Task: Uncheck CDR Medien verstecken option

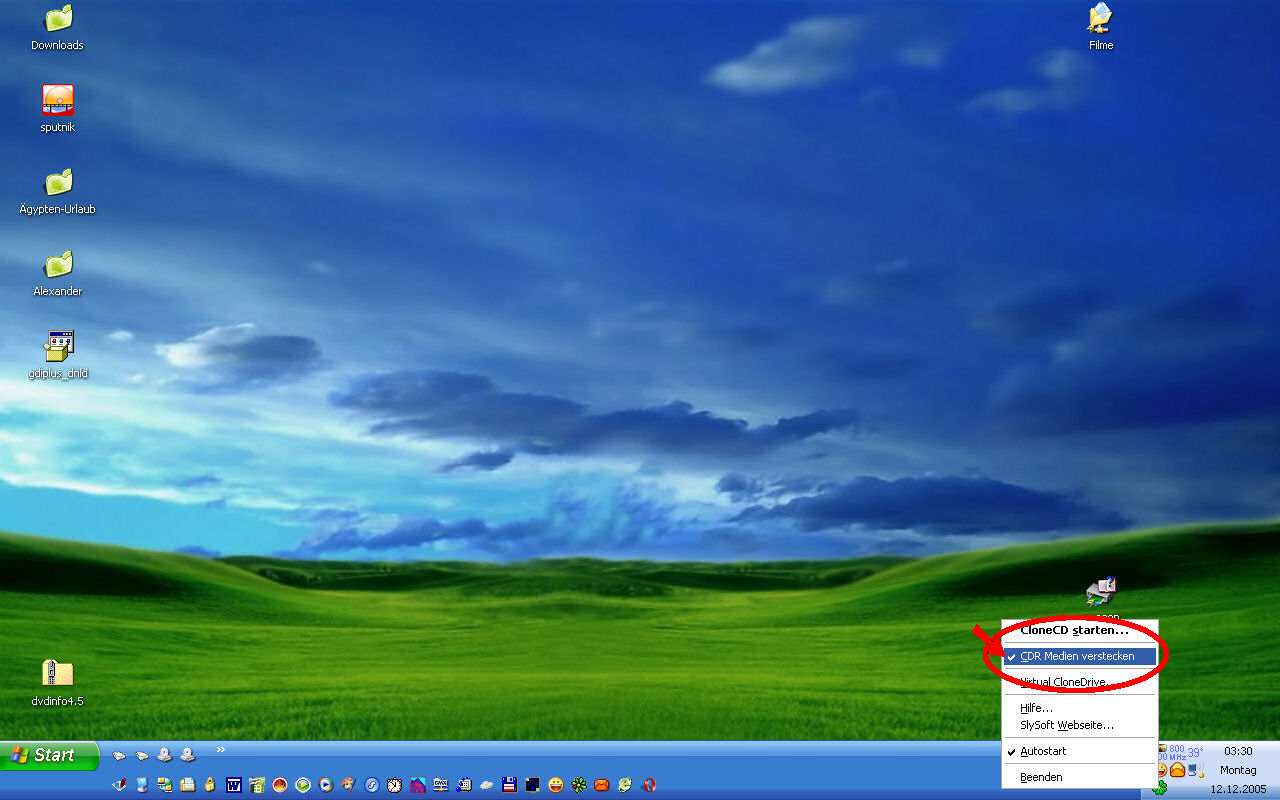Action: 1080,656
